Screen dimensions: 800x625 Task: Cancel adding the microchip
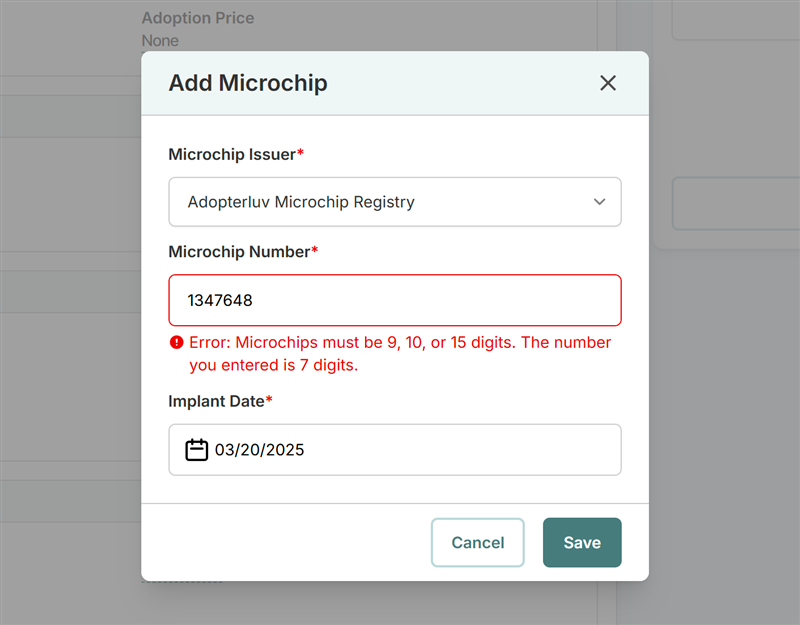tap(478, 542)
